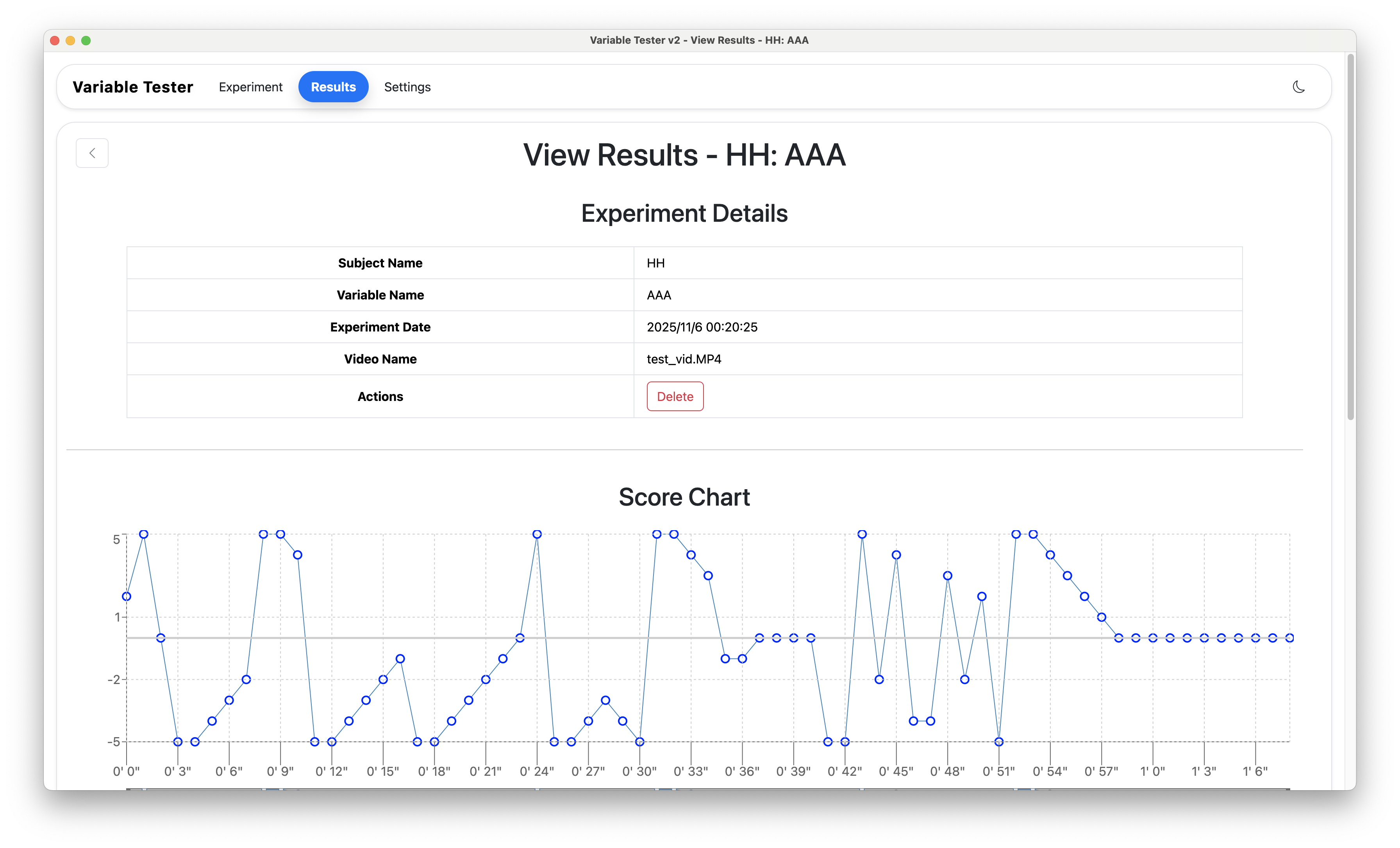
Task: Click the experiment date value 2025/11/6 00:20:25
Action: pyautogui.click(x=702, y=327)
